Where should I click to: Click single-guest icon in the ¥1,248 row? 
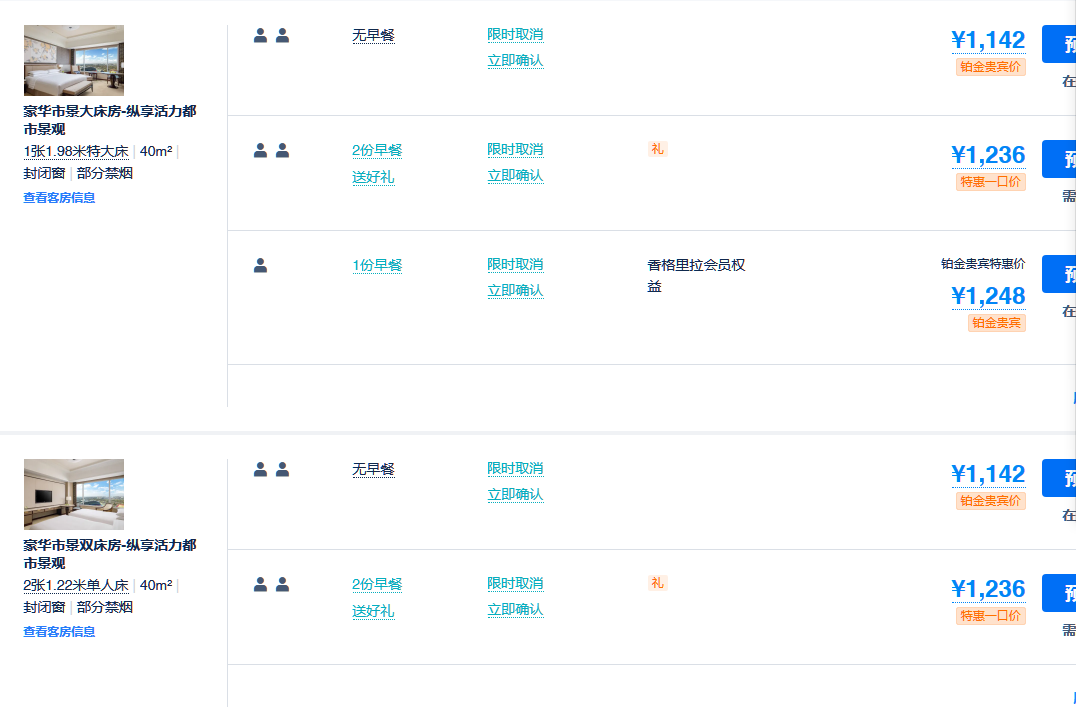pyautogui.click(x=260, y=265)
